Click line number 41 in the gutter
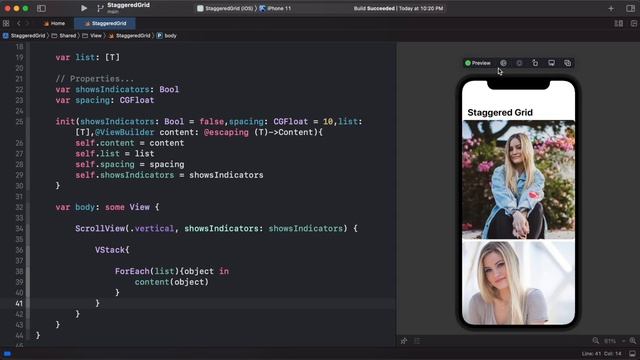The height and width of the screenshot is (360, 640). click(19, 303)
